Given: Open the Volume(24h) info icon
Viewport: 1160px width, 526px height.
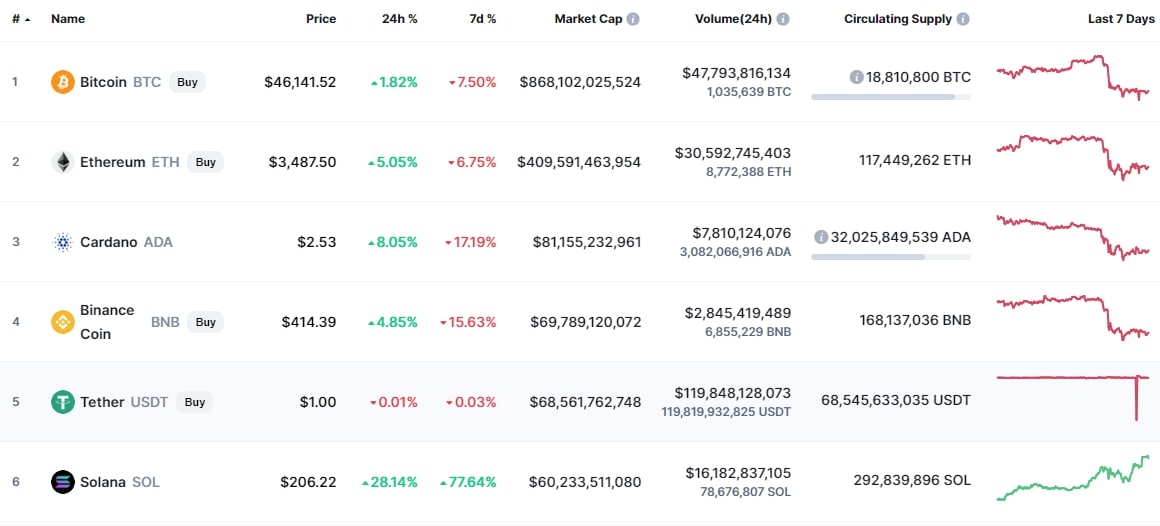Looking at the screenshot, I should 783,19.
